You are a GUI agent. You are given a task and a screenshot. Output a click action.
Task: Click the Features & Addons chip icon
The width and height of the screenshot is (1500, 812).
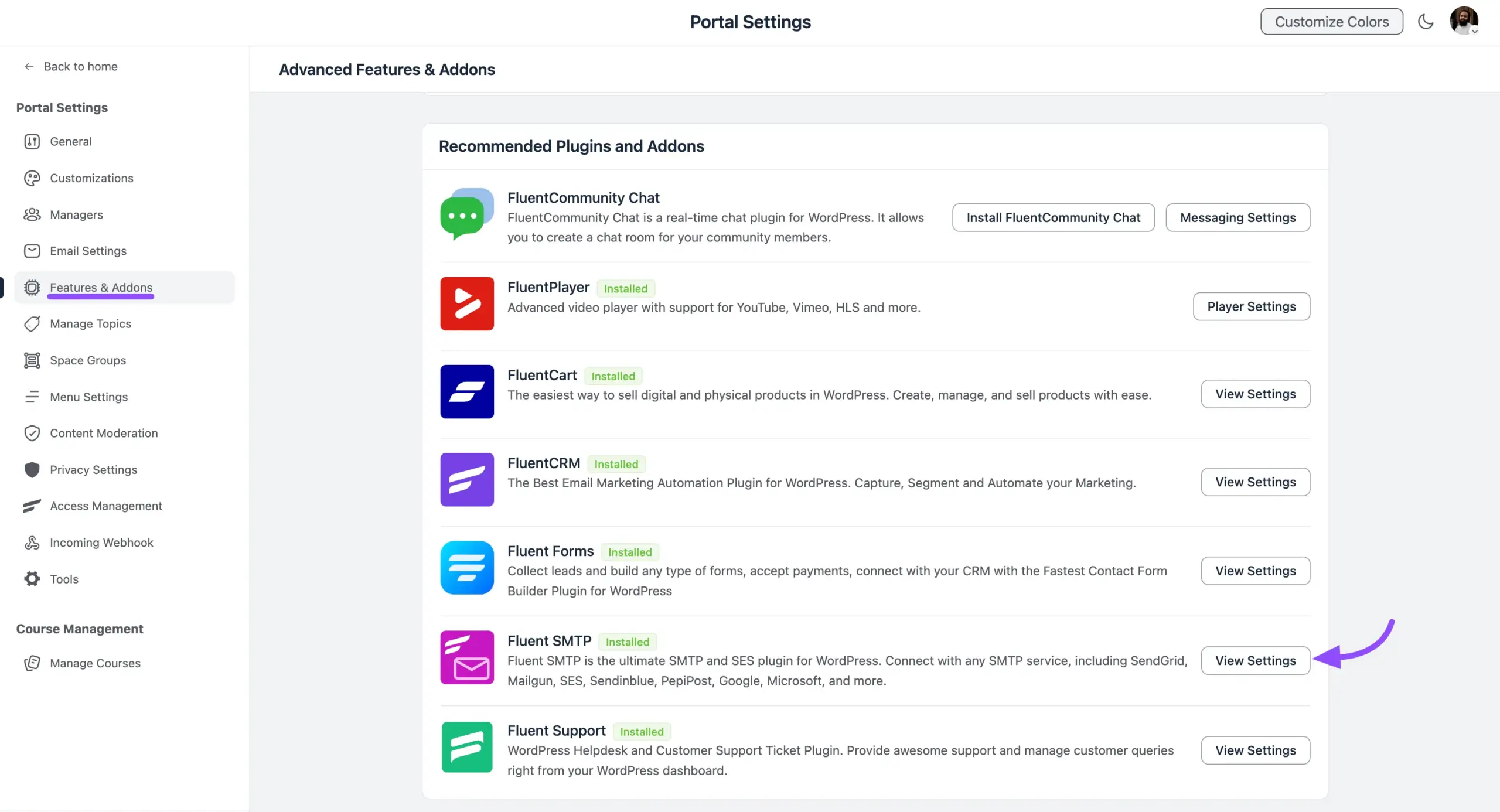[32, 288]
